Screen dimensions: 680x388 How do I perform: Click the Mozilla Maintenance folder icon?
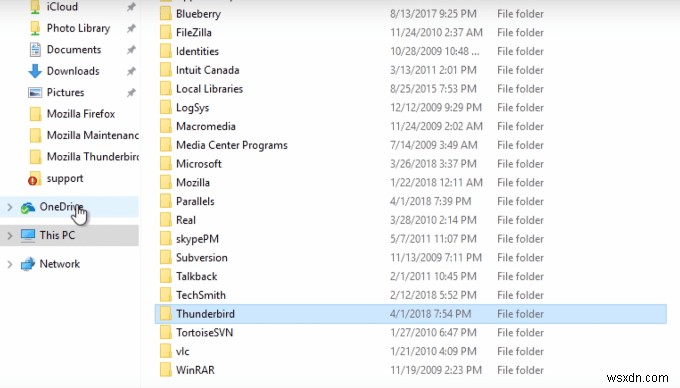point(35,135)
